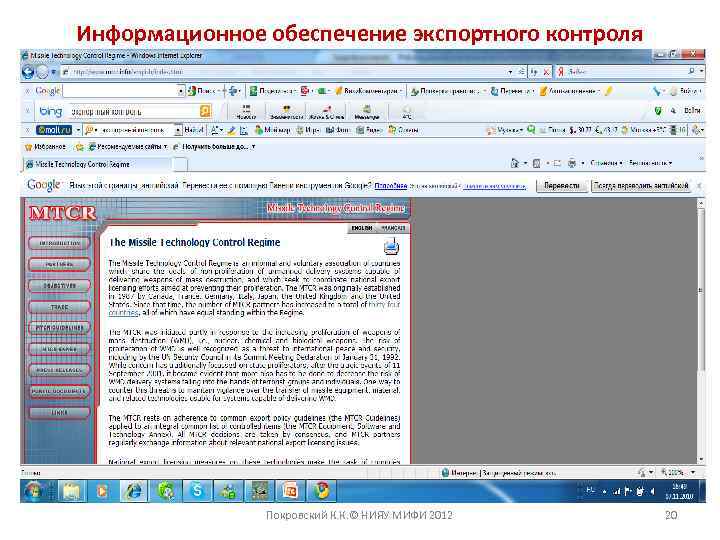Screen dimensions: 720x540
Task: Click the IE command bar printer icon
Action: pos(572,163)
